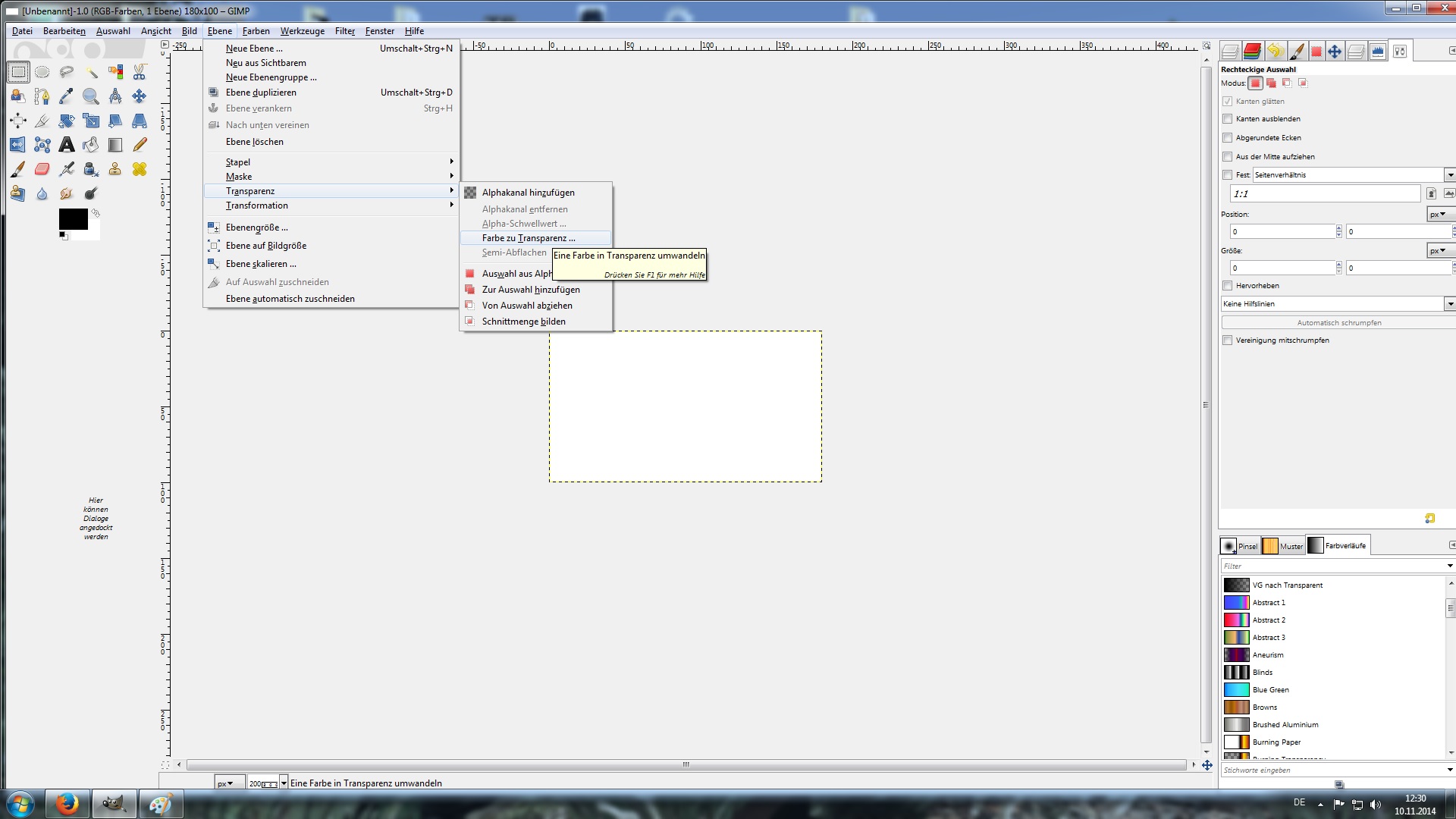The width and height of the screenshot is (1456, 819).
Task: Open the Keine Hilfslinien dropdown
Action: (x=1448, y=304)
